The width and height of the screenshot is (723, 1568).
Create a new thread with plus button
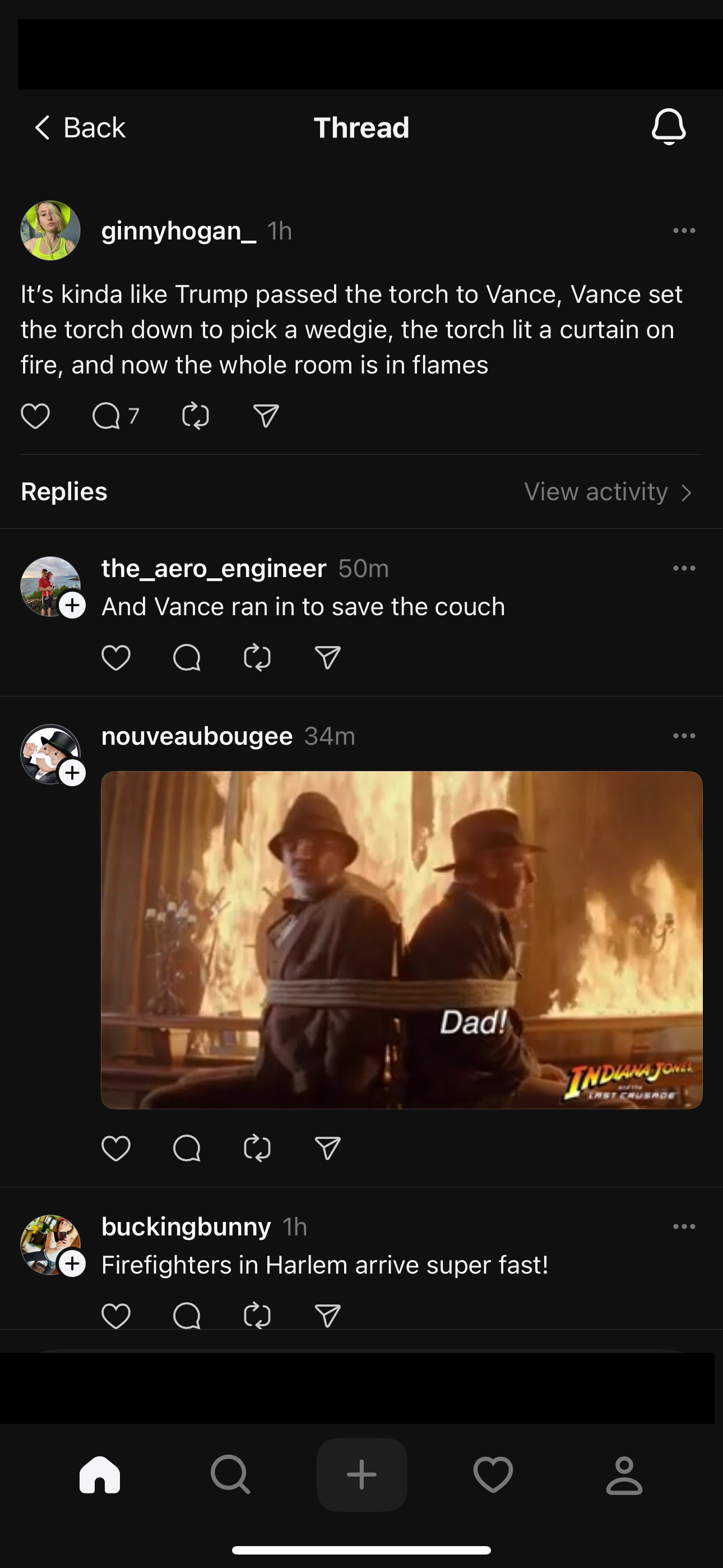coord(361,1474)
